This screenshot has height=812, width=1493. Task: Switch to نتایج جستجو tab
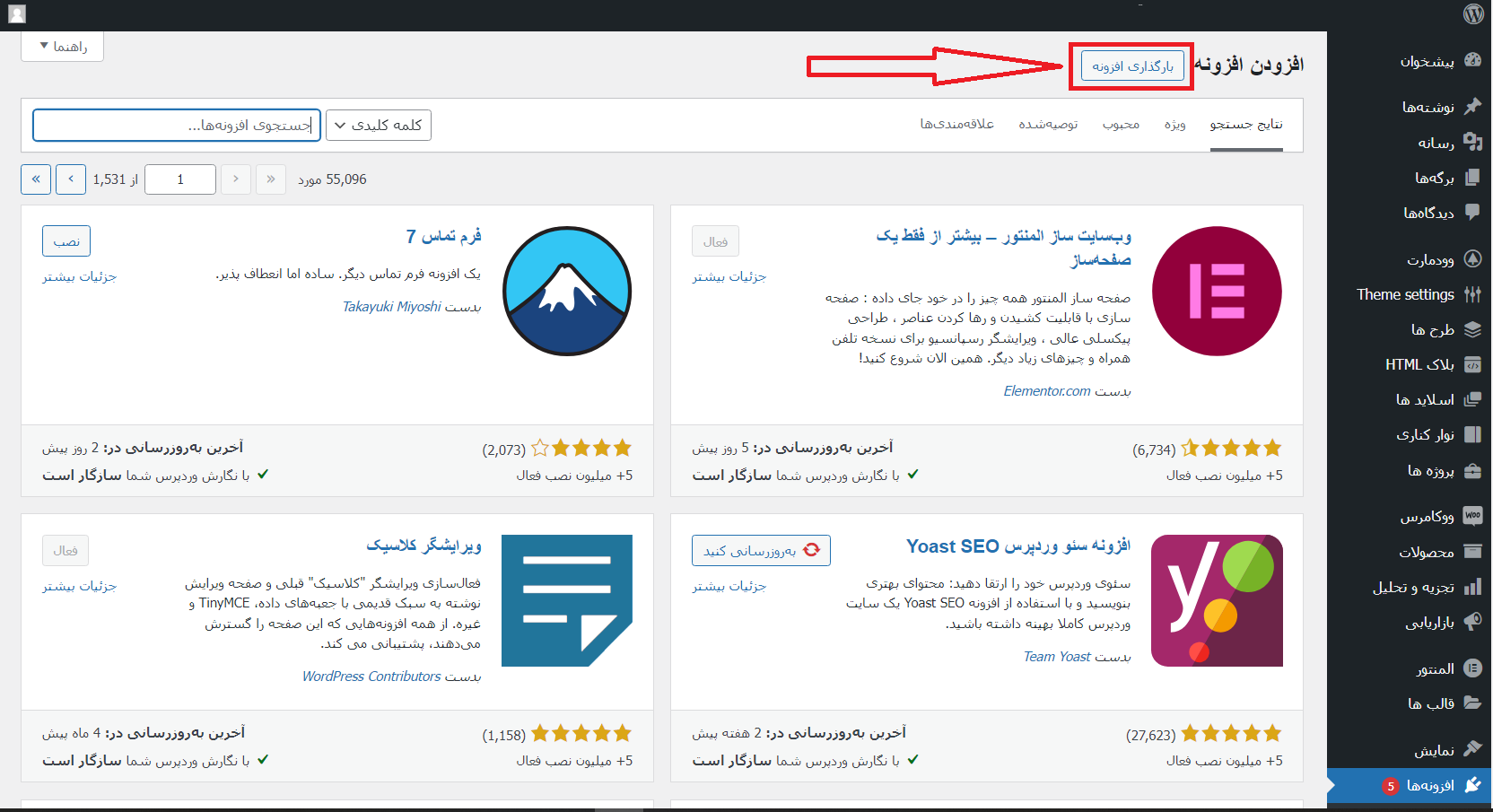[x=1246, y=125]
